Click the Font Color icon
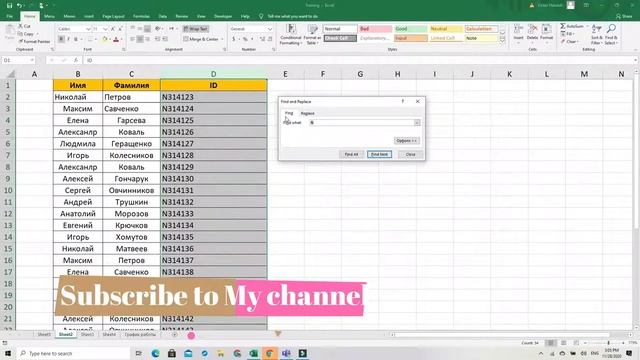The image size is (640, 360). pos(116,40)
